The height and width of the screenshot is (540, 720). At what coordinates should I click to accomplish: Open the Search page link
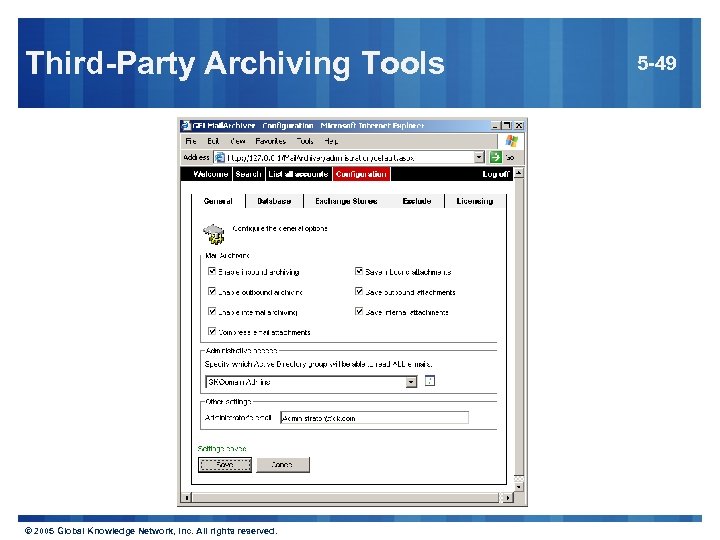pyautogui.click(x=248, y=174)
